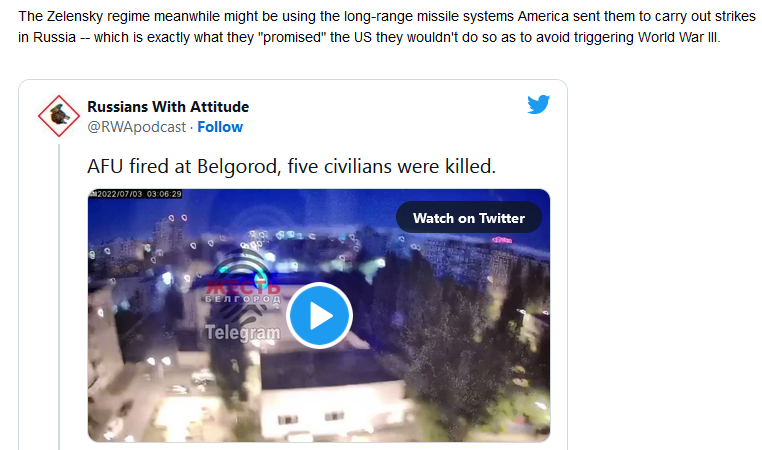Image resolution: width=762 pixels, height=450 pixels.
Task: Click the white building in video frame
Action: point(335,408)
